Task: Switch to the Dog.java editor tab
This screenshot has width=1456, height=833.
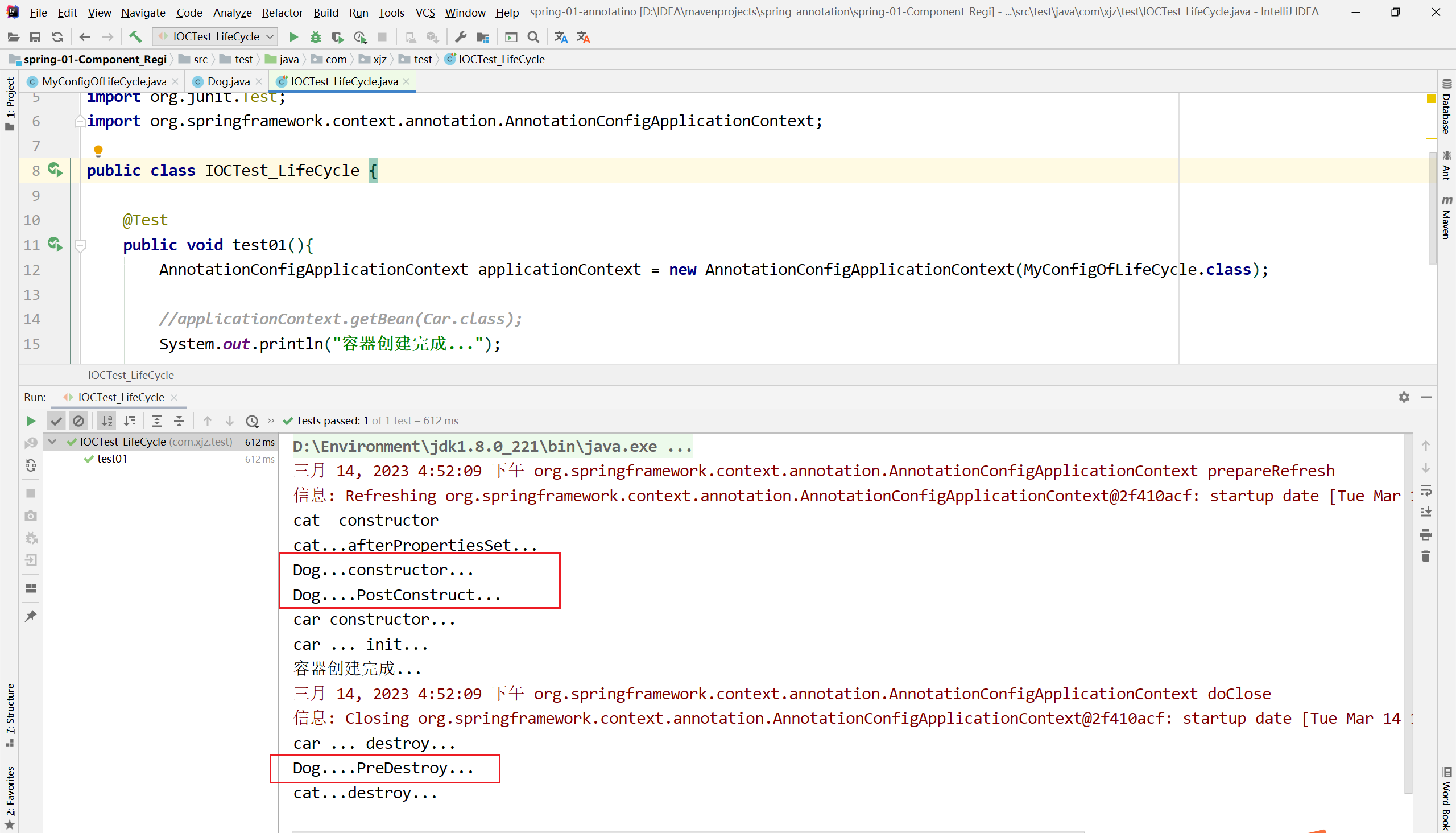Action: click(228, 81)
